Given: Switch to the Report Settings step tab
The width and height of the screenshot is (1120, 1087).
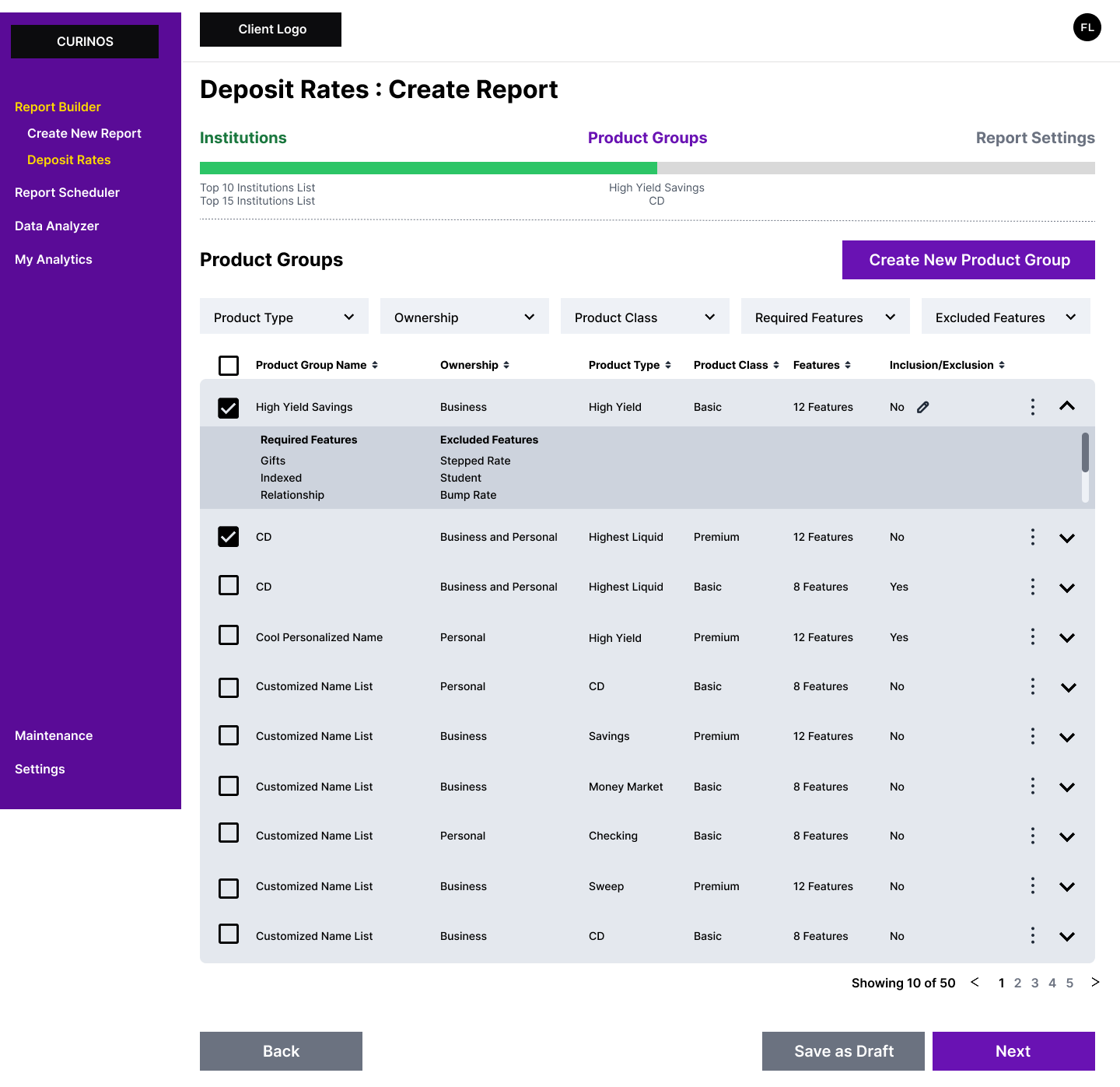Looking at the screenshot, I should tap(1035, 138).
